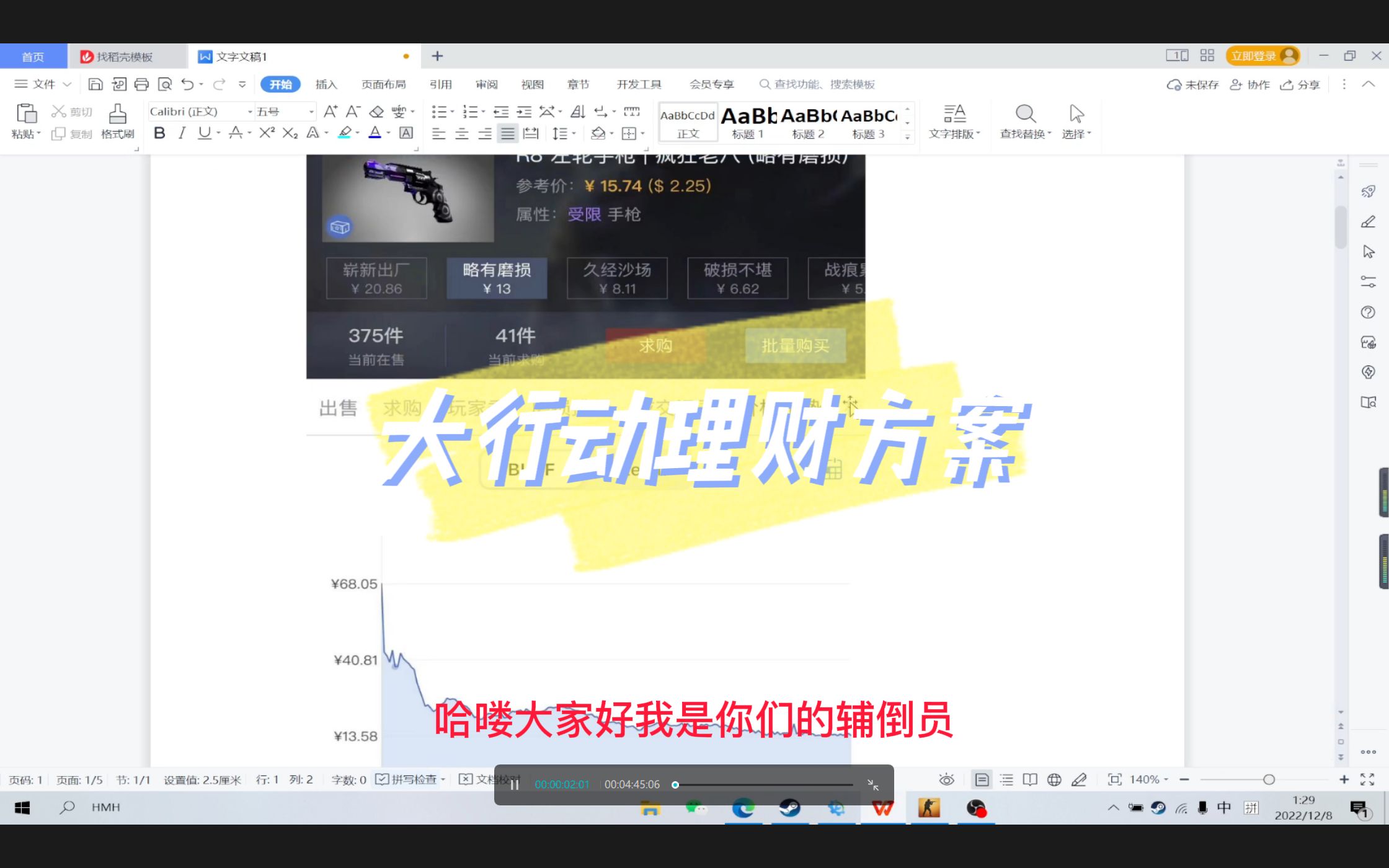
Task: Open Find and Replace magnifier
Action: coord(1025,113)
